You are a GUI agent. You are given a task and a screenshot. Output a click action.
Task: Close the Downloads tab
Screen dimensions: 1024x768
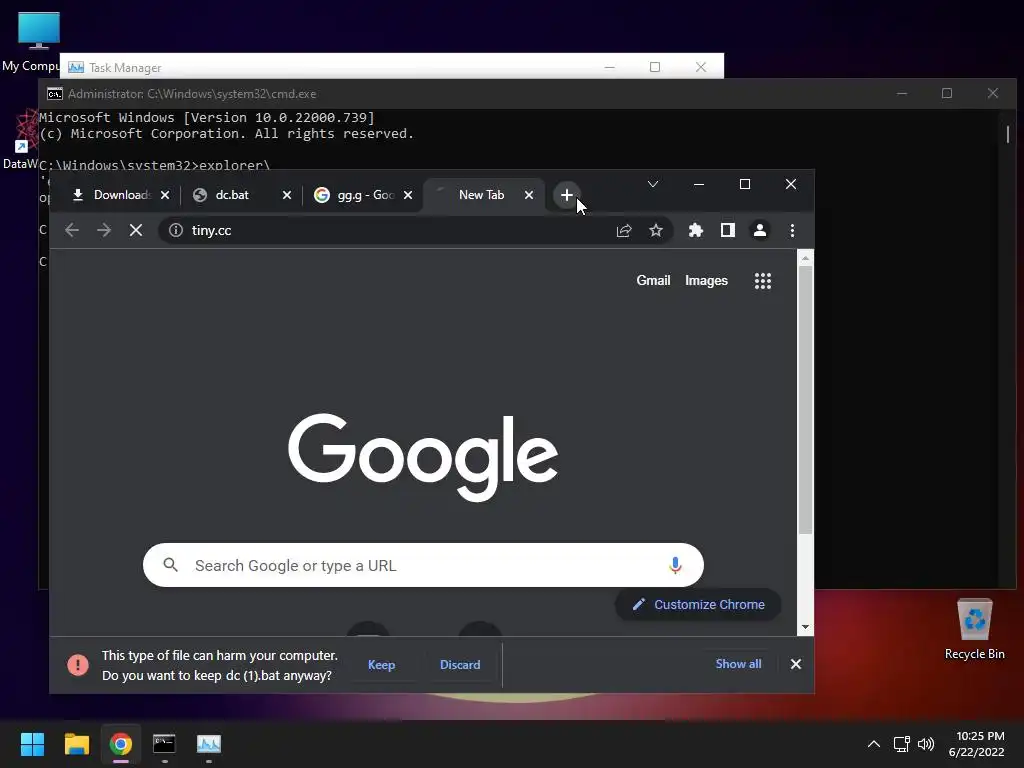[165, 195]
